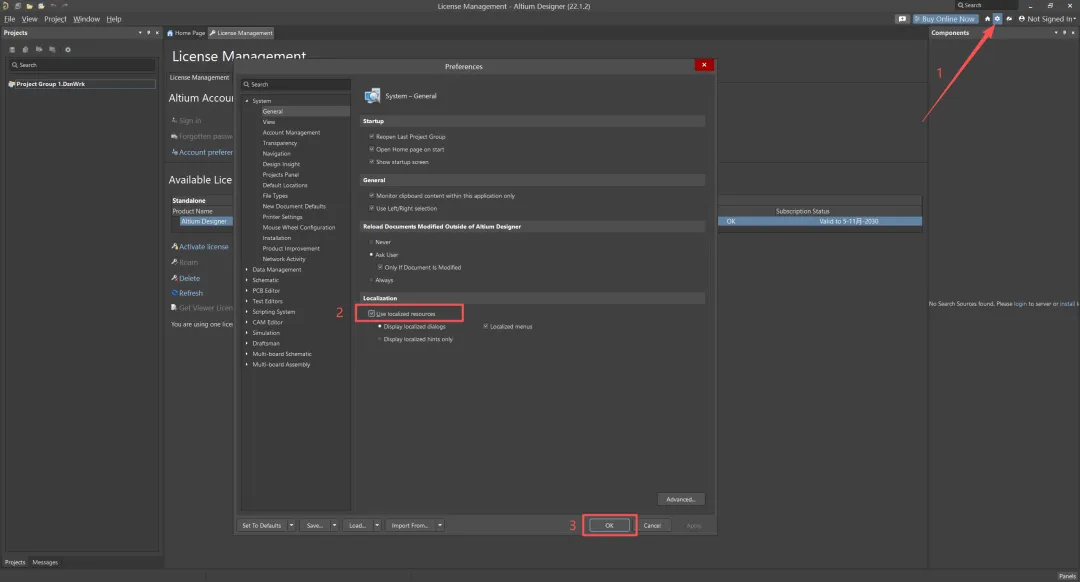Open the Projects panel options dropdown arrow
Screen dimensions: 1080x582
click(x=140, y=32)
